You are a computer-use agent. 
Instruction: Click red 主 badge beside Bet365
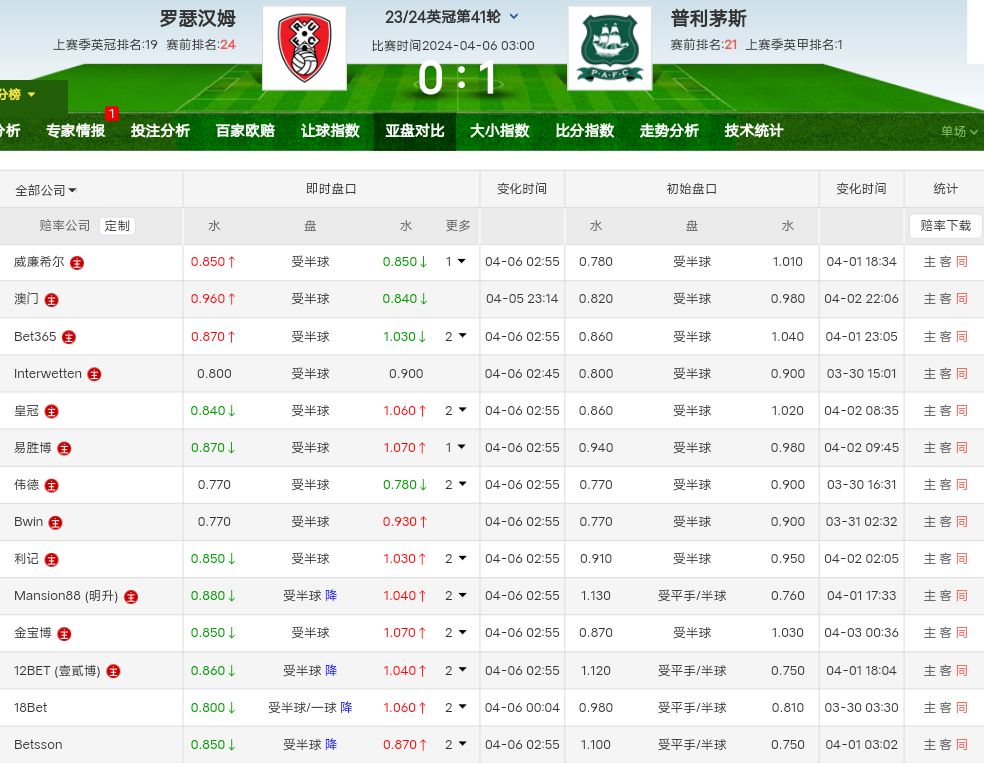pyautogui.click(x=69, y=337)
